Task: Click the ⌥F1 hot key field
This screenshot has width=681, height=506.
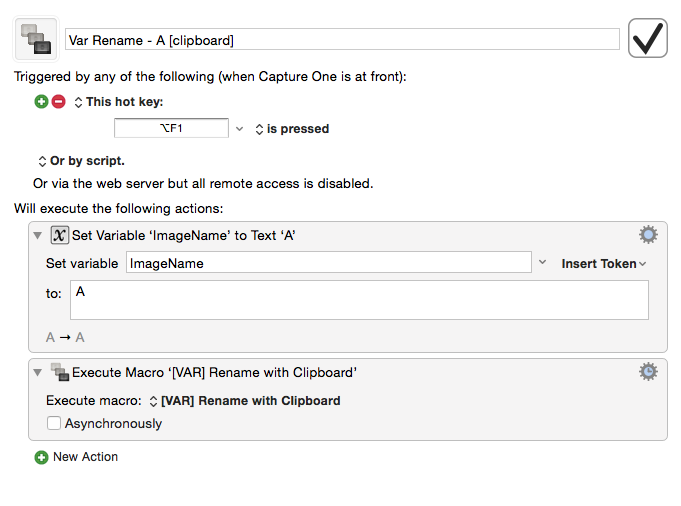Action: pos(171,128)
